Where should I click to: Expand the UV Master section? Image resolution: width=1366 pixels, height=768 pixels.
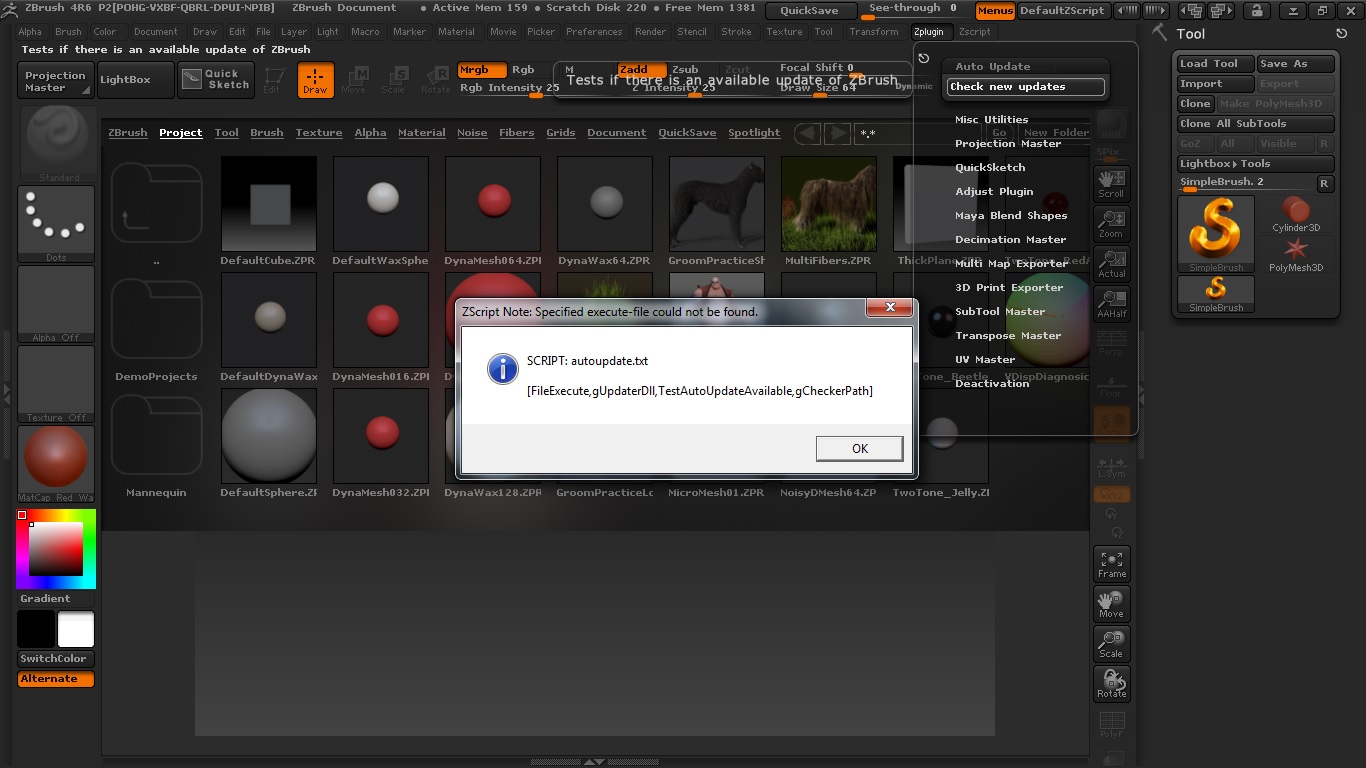pos(985,360)
